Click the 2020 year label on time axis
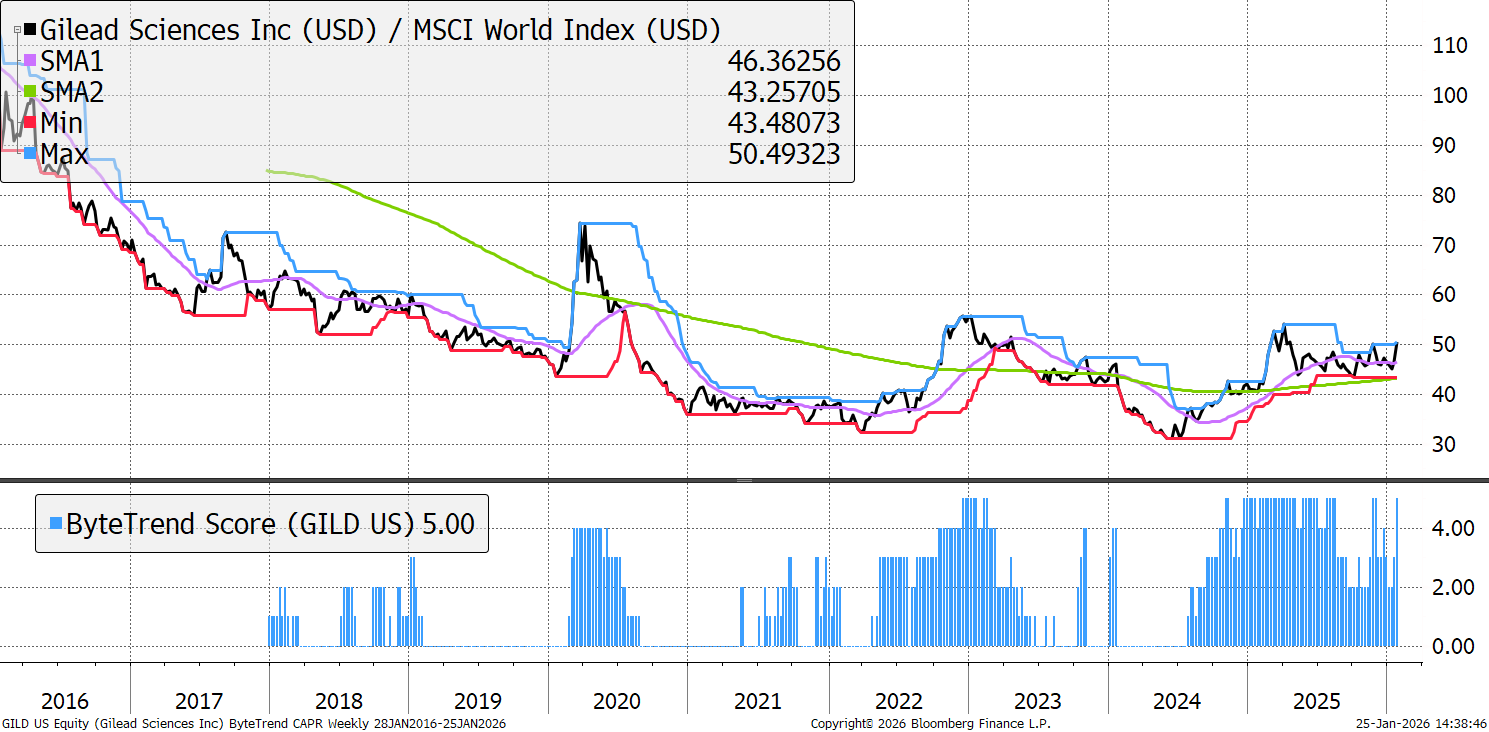This screenshot has width=1489, height=732. 617,701
